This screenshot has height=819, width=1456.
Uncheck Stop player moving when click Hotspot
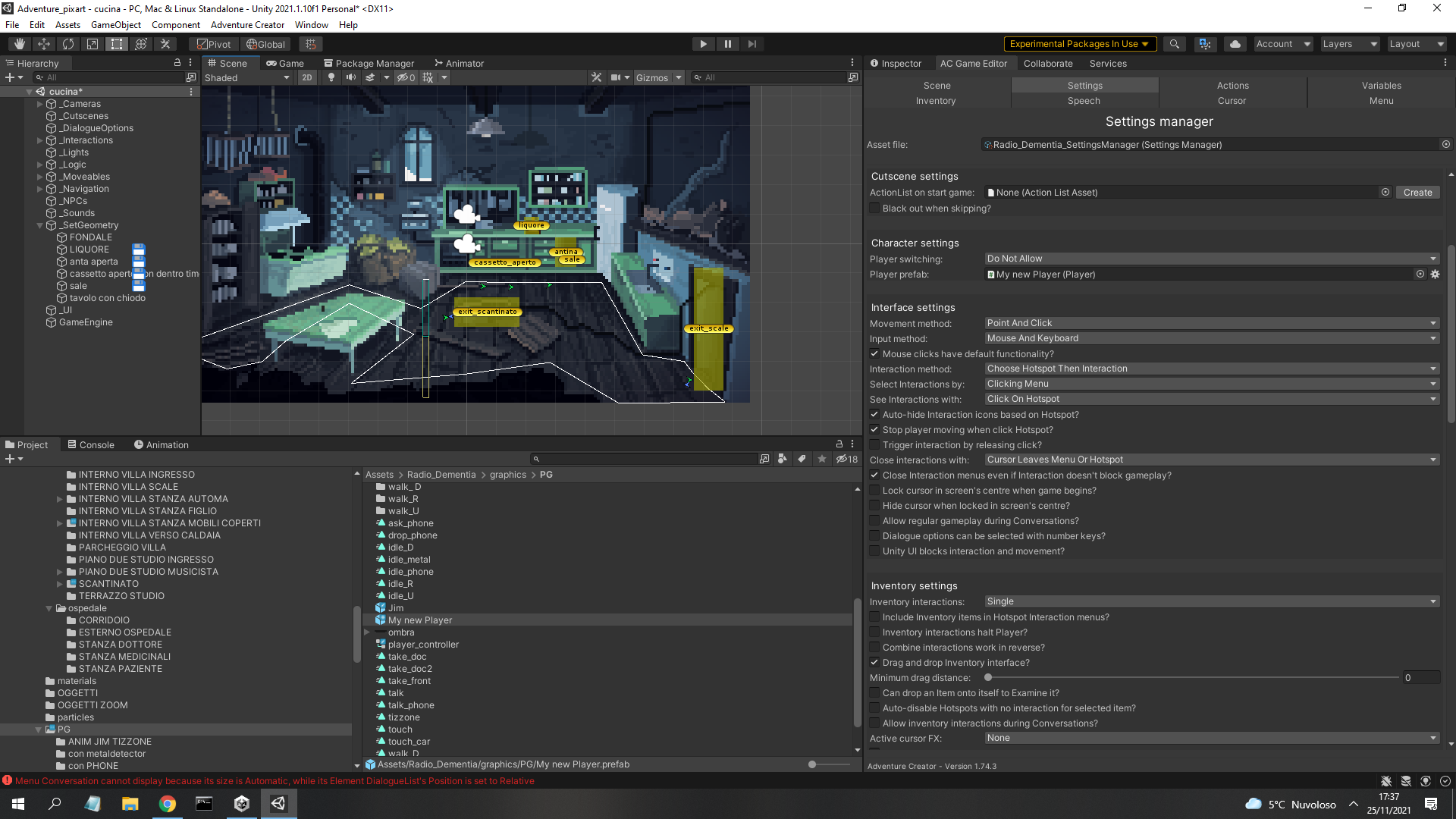click(874, 430)
